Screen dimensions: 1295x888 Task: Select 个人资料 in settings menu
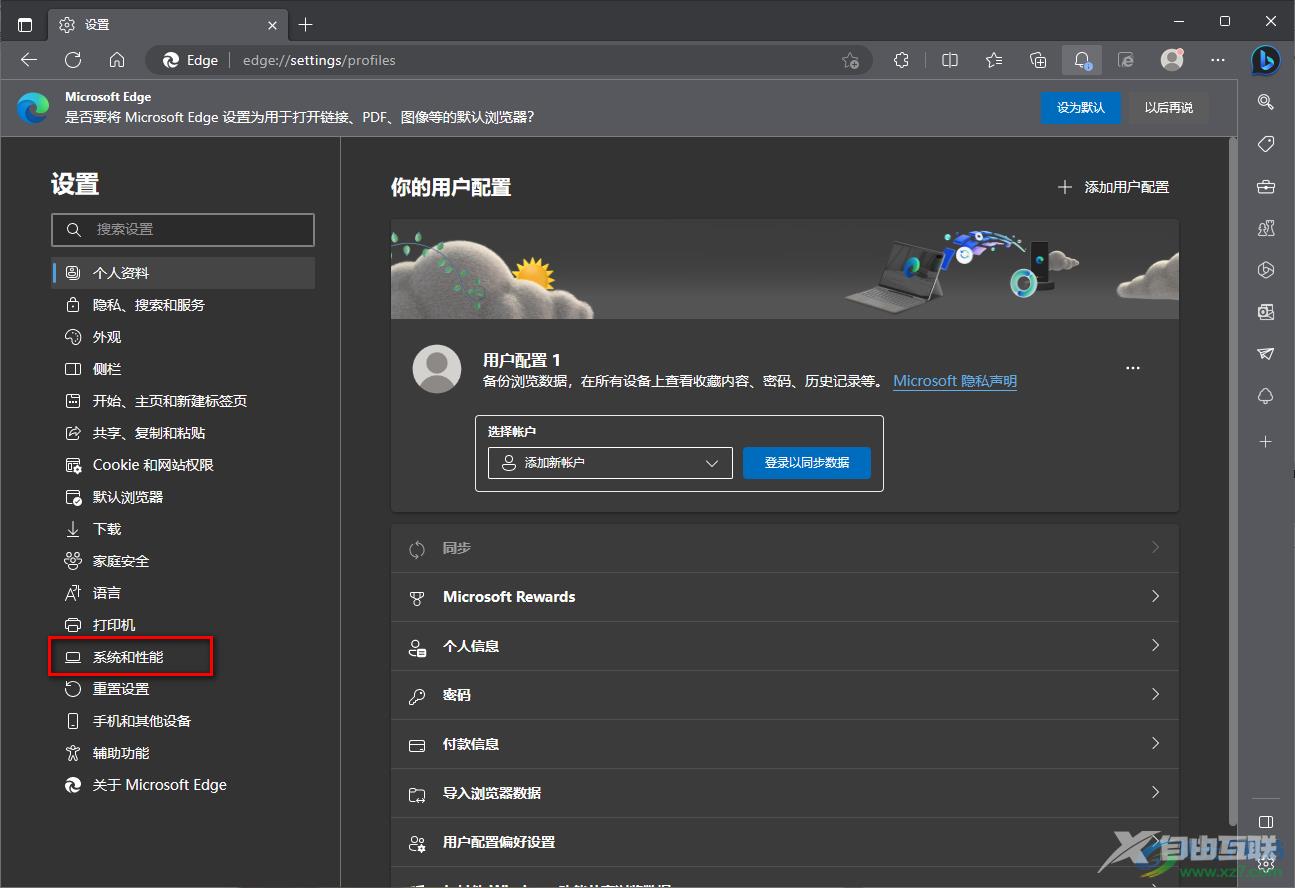click(183, 273)
